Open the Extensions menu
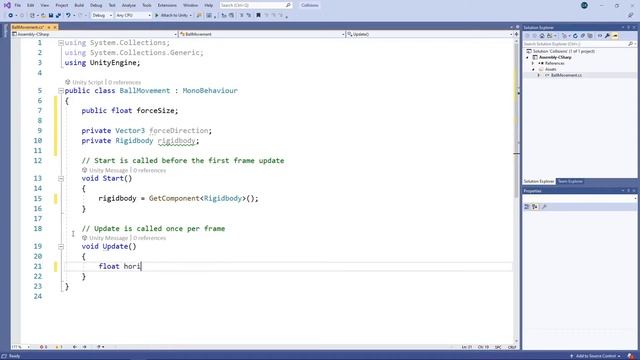The image size is (640, 360). [167, 5]
